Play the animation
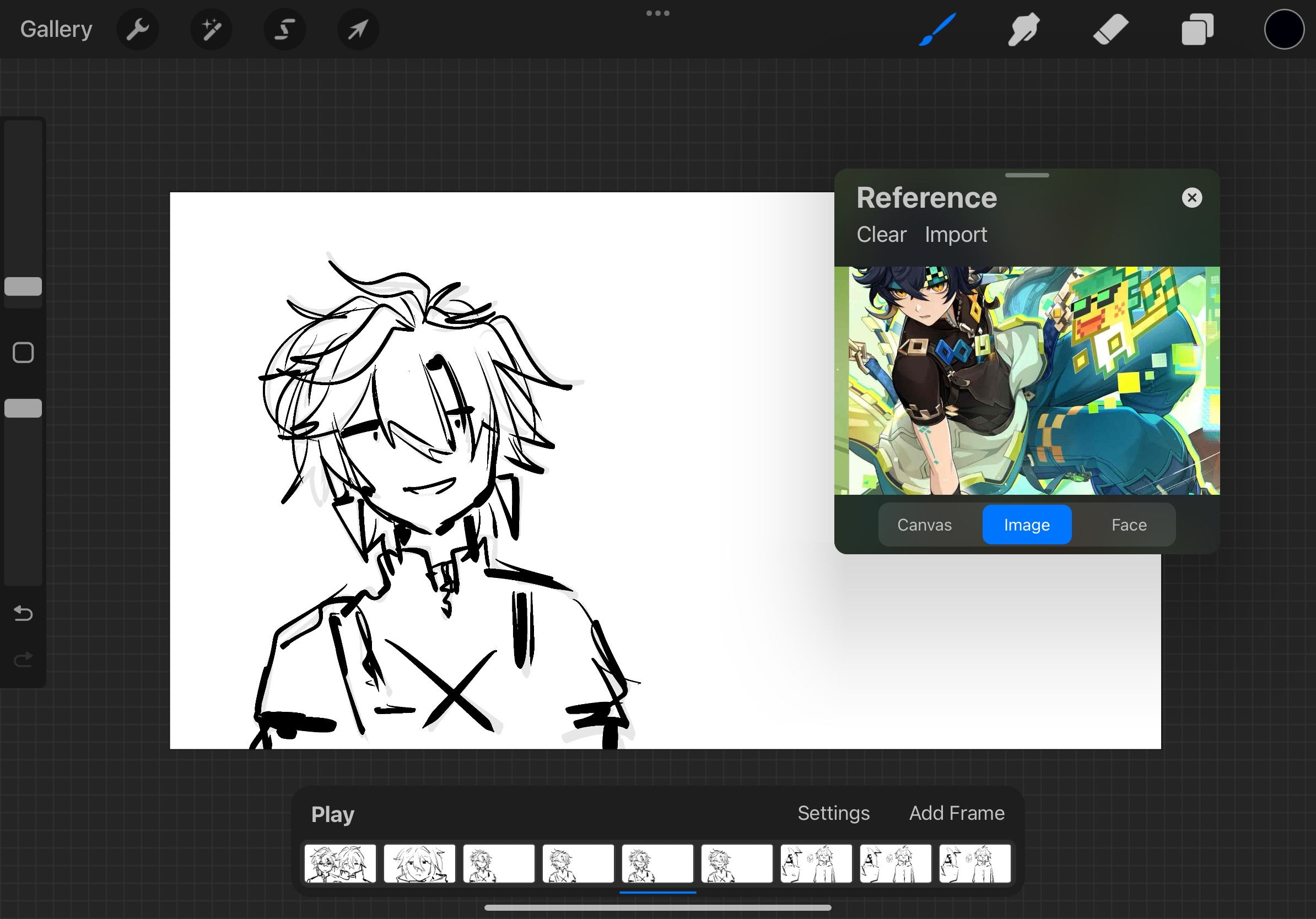This screenshot has height=919, width=1316. pyautogui.click(x=332, y=814)
